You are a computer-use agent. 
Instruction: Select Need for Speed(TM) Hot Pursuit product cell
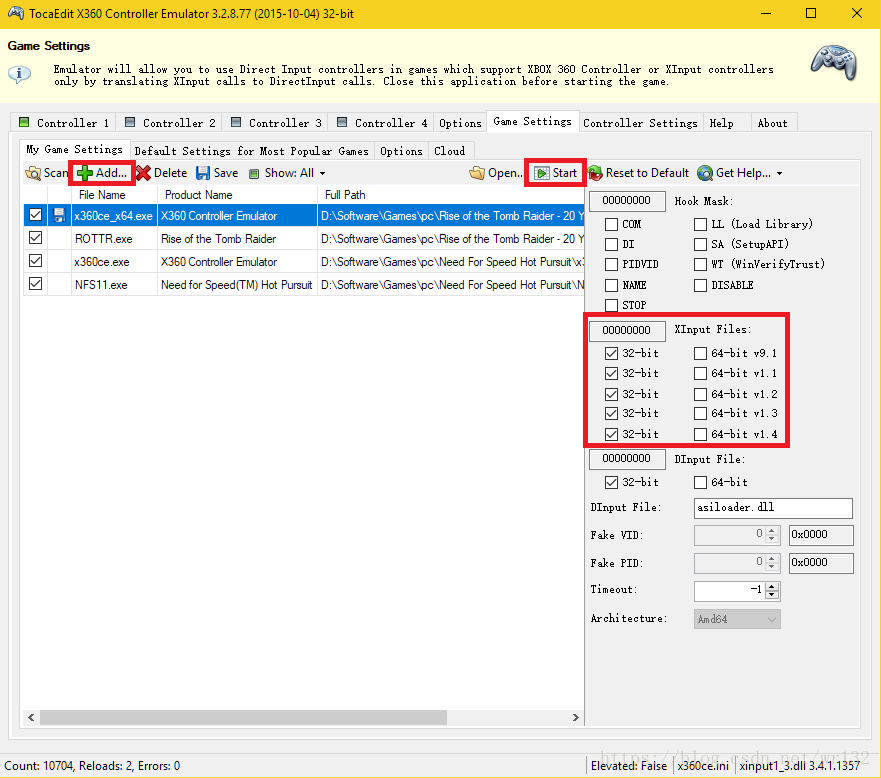point(237,285)
